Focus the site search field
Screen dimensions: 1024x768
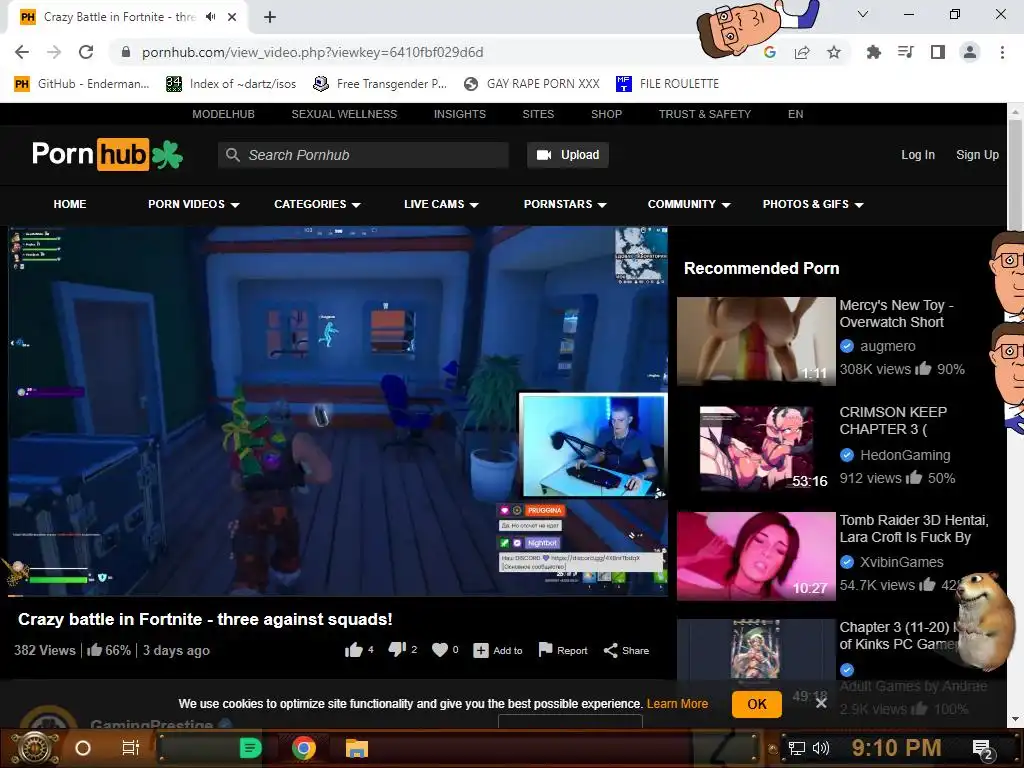point(363,155)
